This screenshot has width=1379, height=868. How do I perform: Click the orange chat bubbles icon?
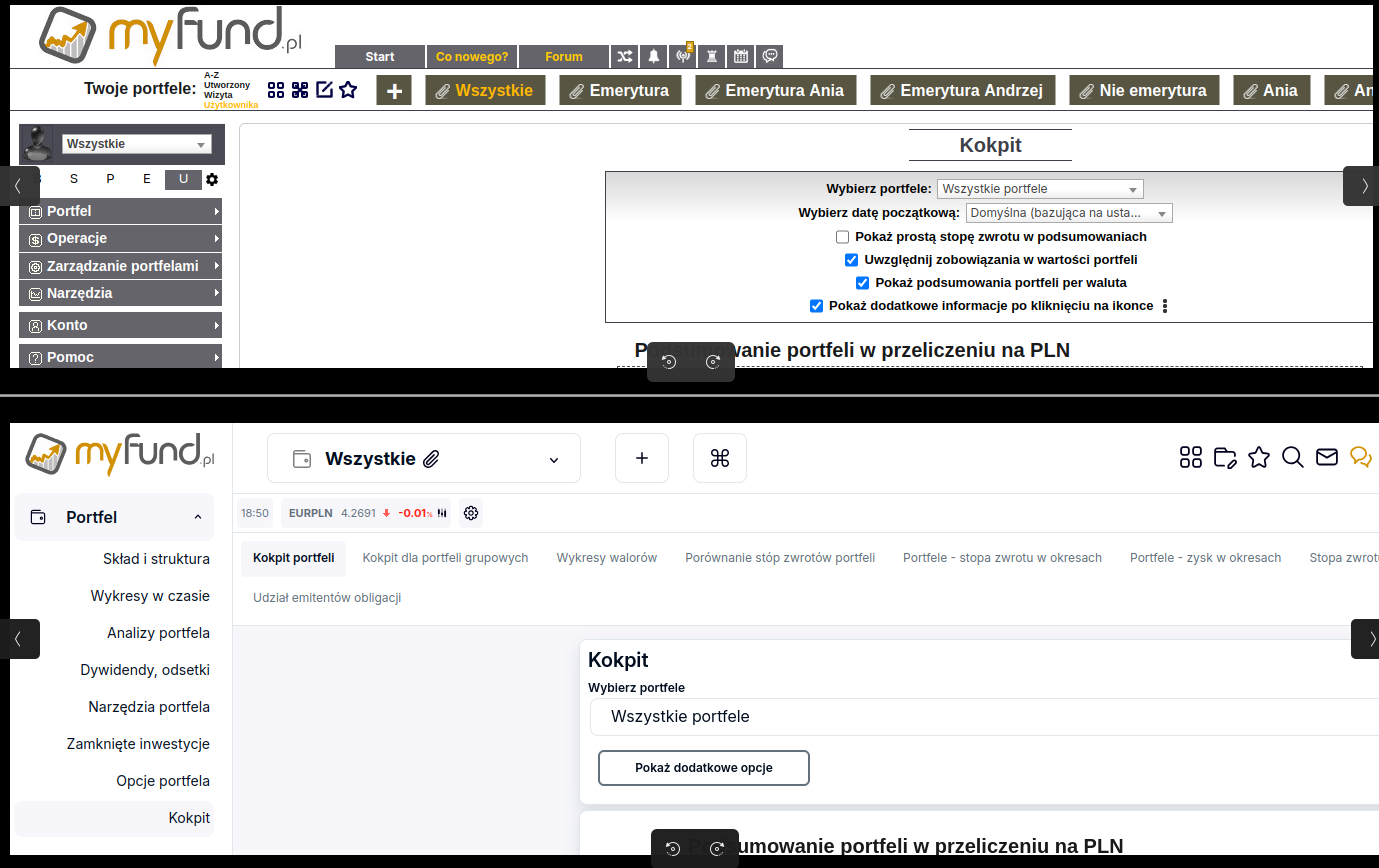click(x=1360, y=458)
